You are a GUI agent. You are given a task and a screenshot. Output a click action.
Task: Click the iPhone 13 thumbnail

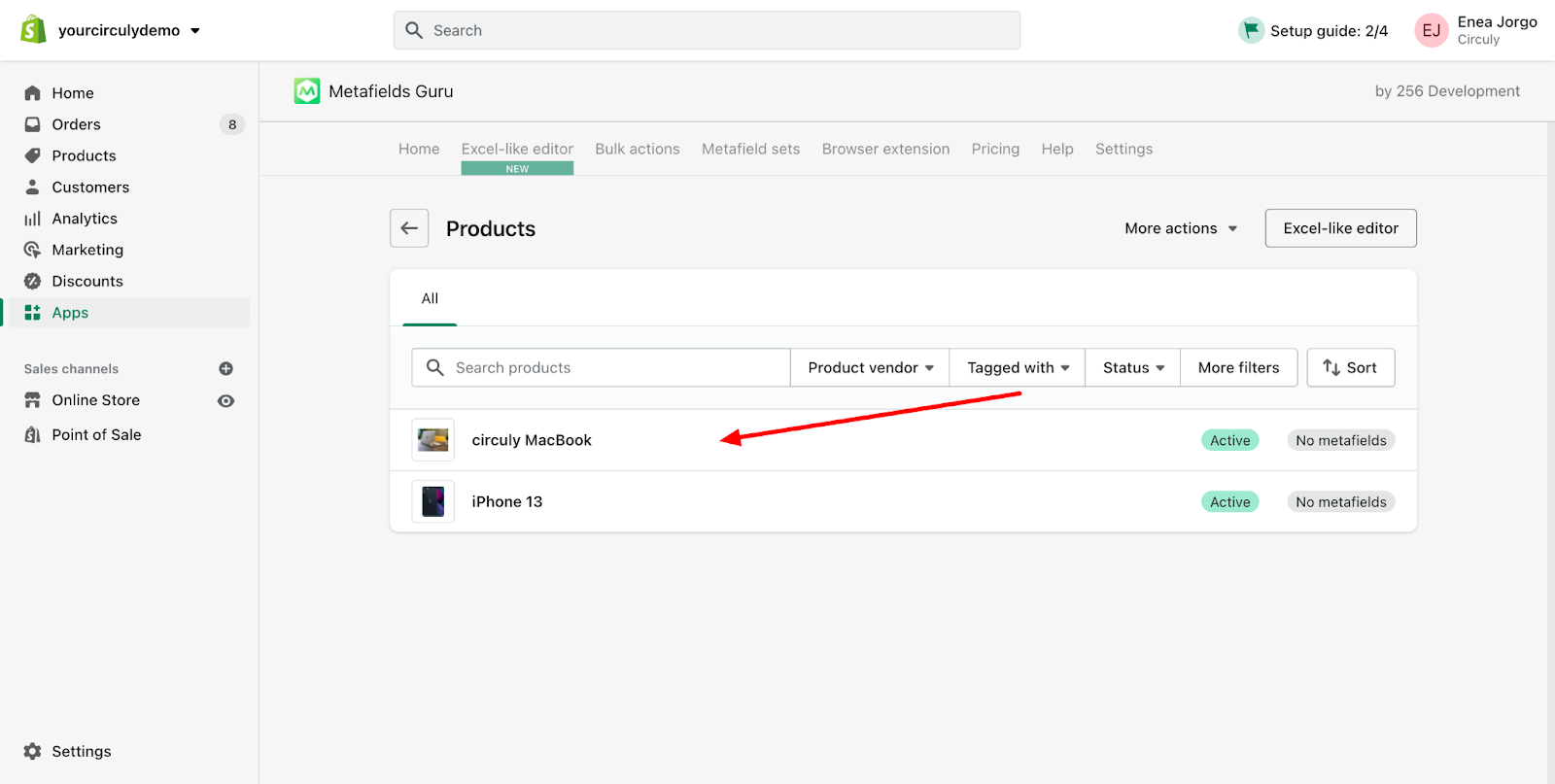click(x=433, y=501)
